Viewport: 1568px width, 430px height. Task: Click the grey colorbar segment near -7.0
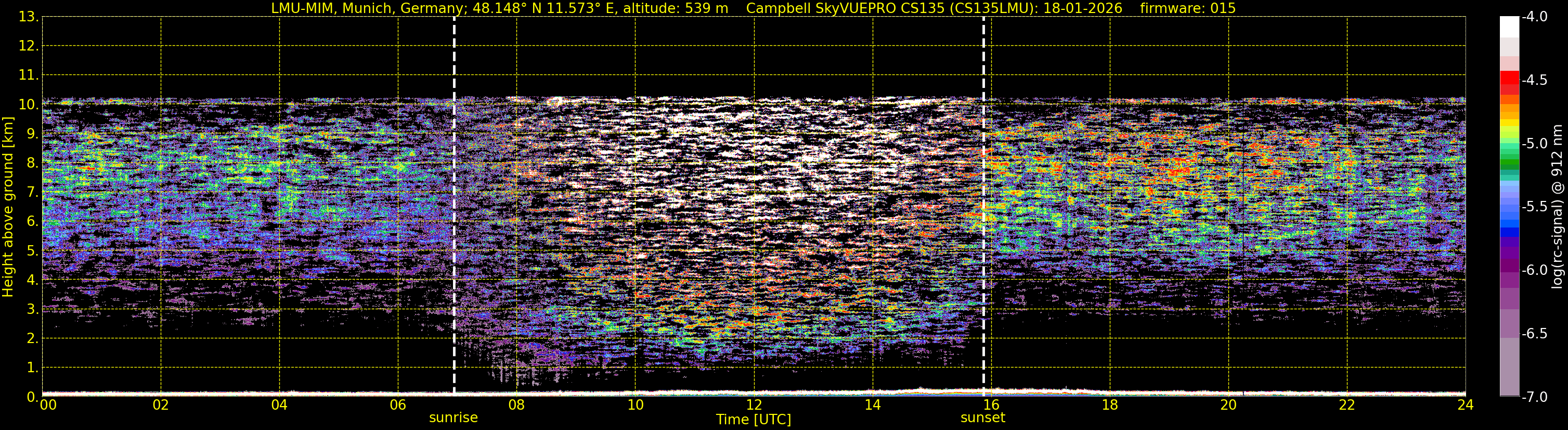(1510, 366)
